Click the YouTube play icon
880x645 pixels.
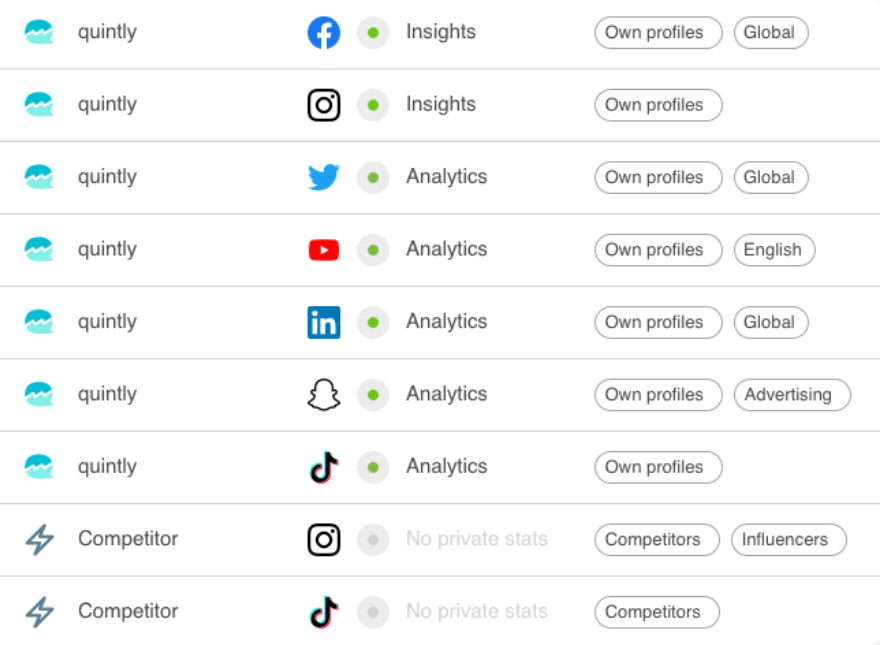[x=323, y=250]
